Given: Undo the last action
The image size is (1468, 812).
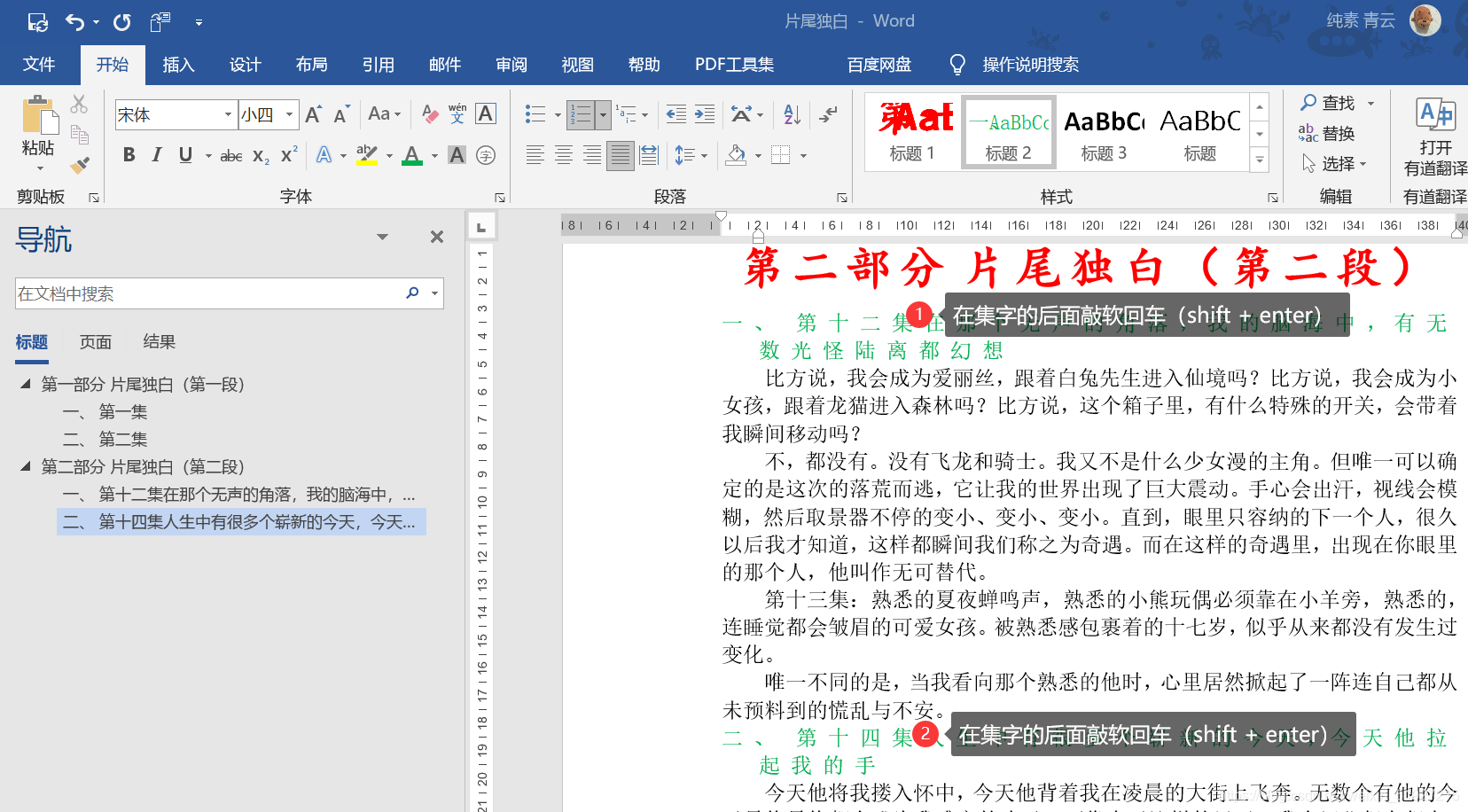Looking at the screenshot, I should (x=75, y=22).
